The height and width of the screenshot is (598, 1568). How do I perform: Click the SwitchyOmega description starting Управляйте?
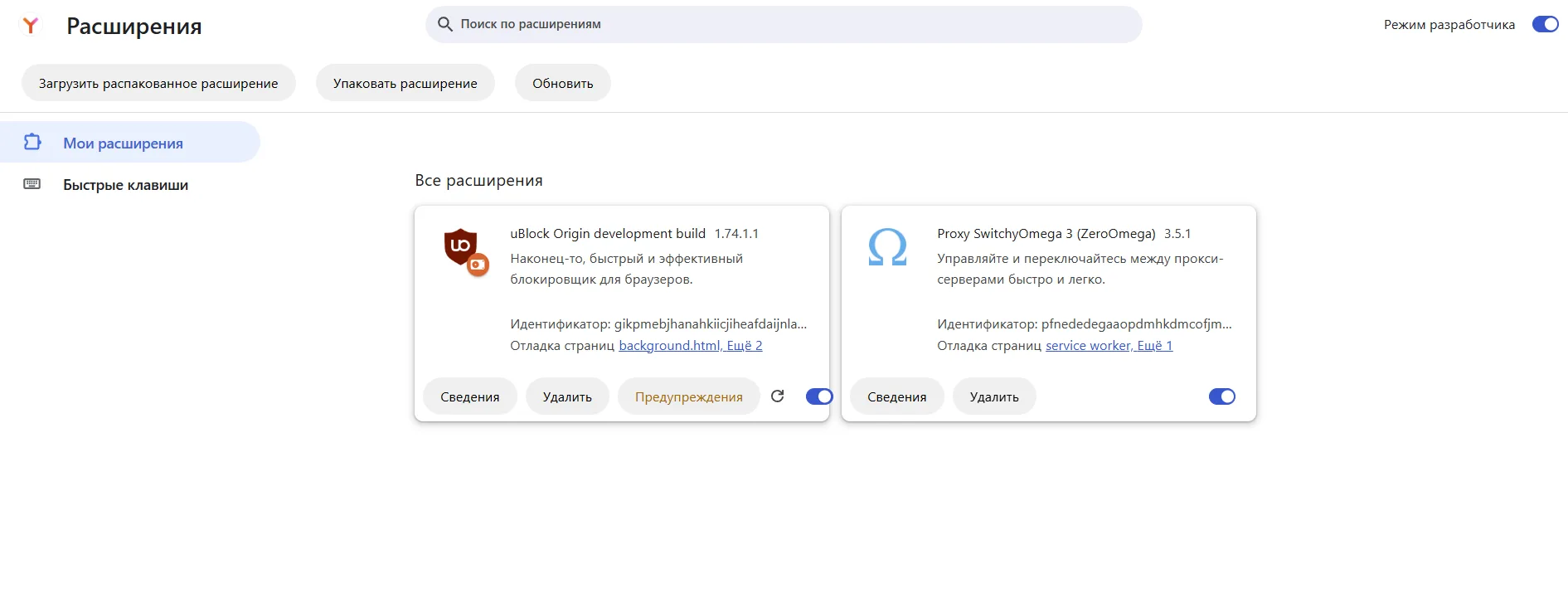click(x=1080, y=269)
